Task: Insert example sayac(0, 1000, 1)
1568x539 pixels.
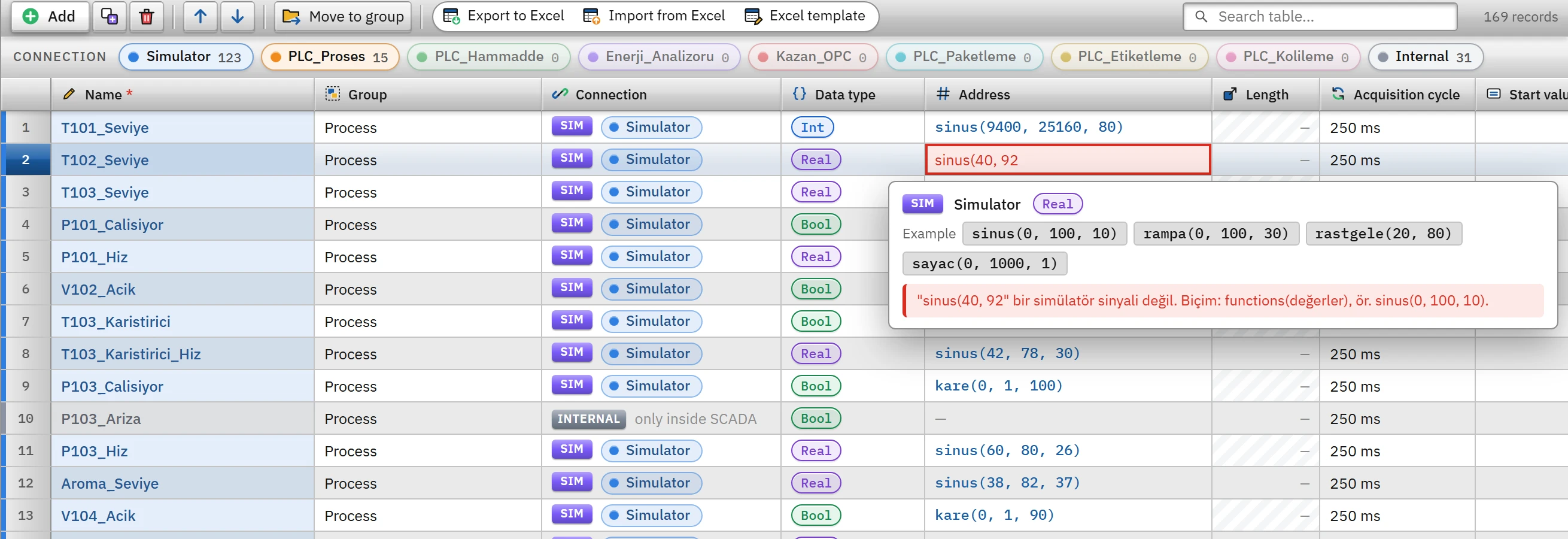Action: [984, 264]
